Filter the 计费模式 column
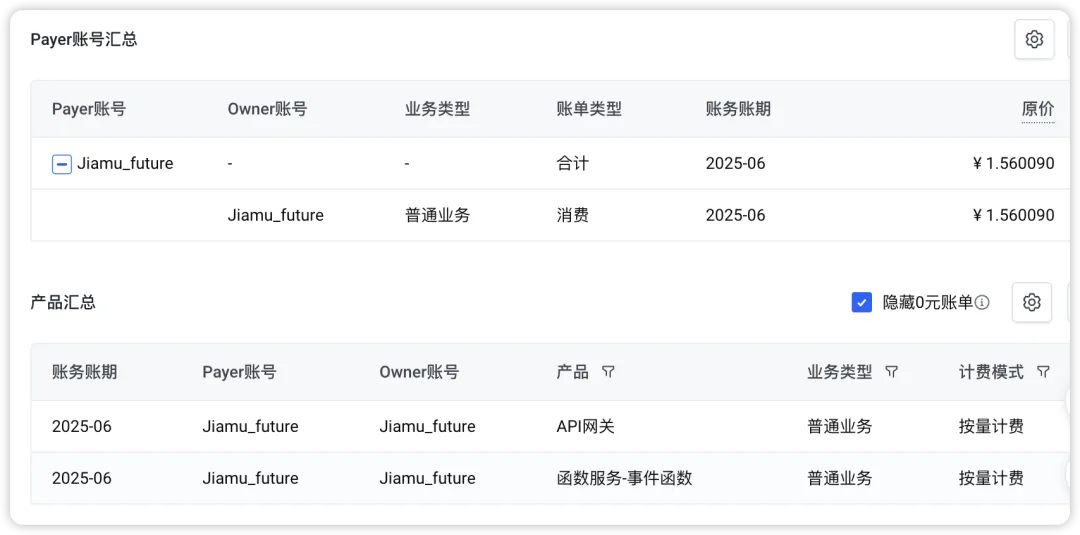 (x=1043, y=372)
